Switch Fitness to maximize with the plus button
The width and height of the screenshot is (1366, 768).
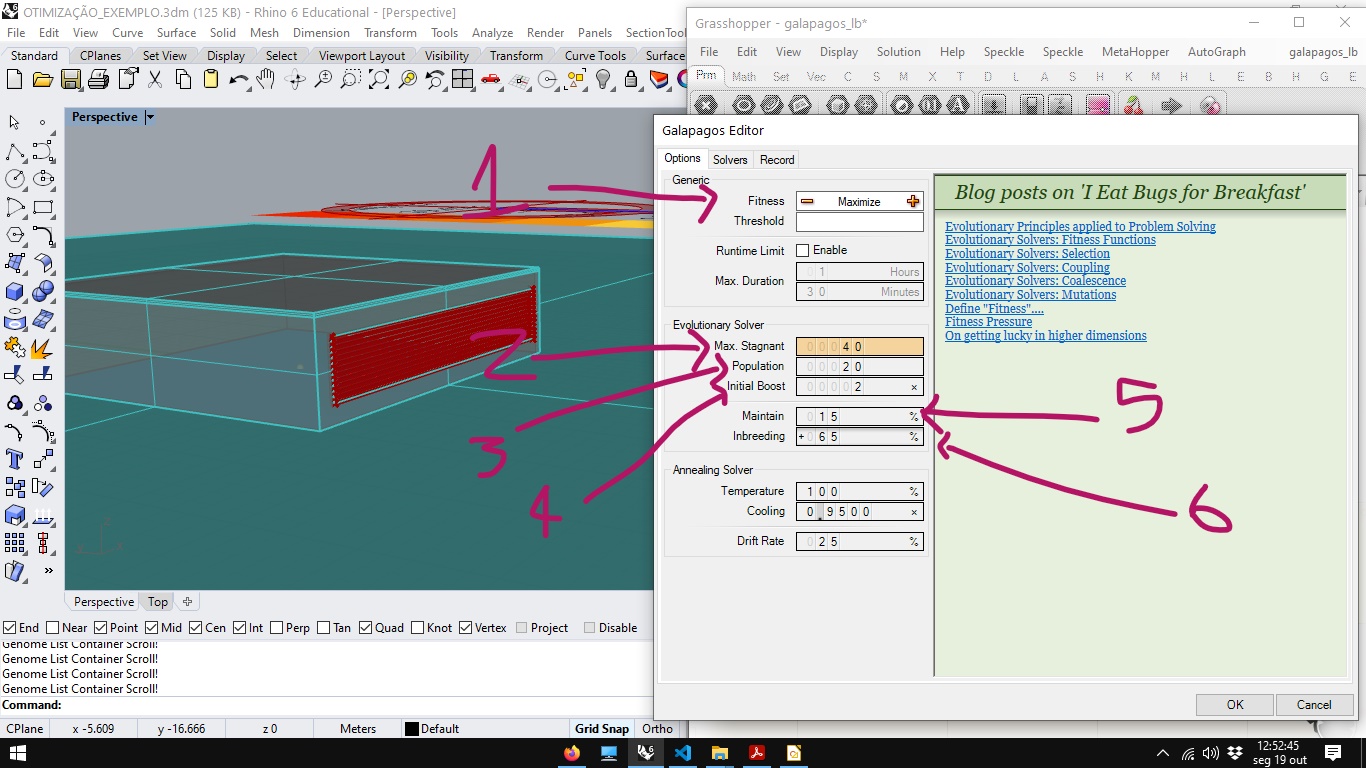point(912,201)
